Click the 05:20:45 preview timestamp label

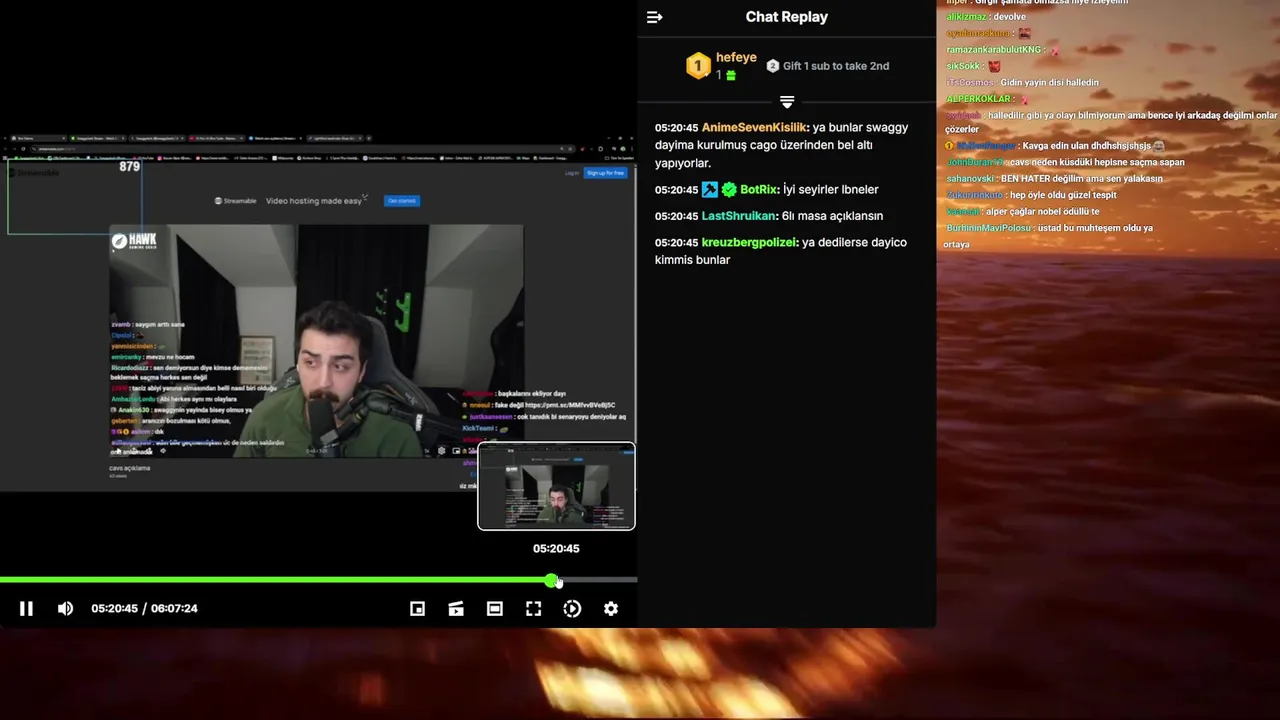pyautogui.click(x=556, y=548)
